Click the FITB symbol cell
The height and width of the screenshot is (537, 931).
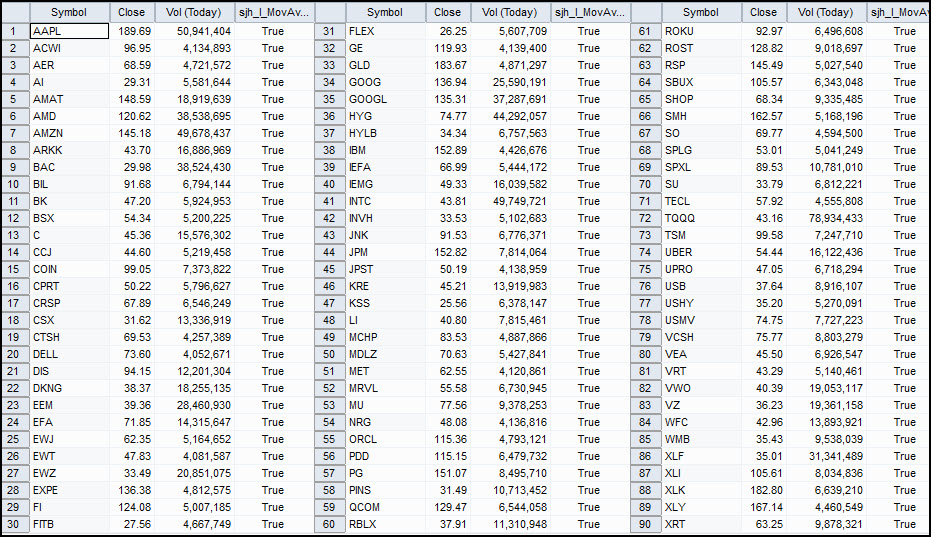[69, 525]
